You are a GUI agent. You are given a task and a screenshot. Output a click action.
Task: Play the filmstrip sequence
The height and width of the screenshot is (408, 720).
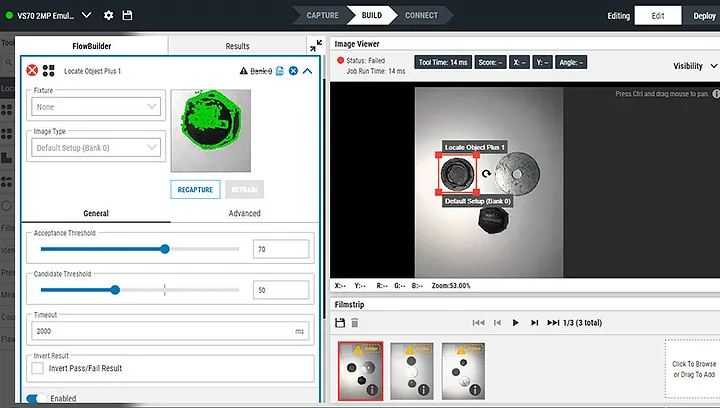pos(515,323)
